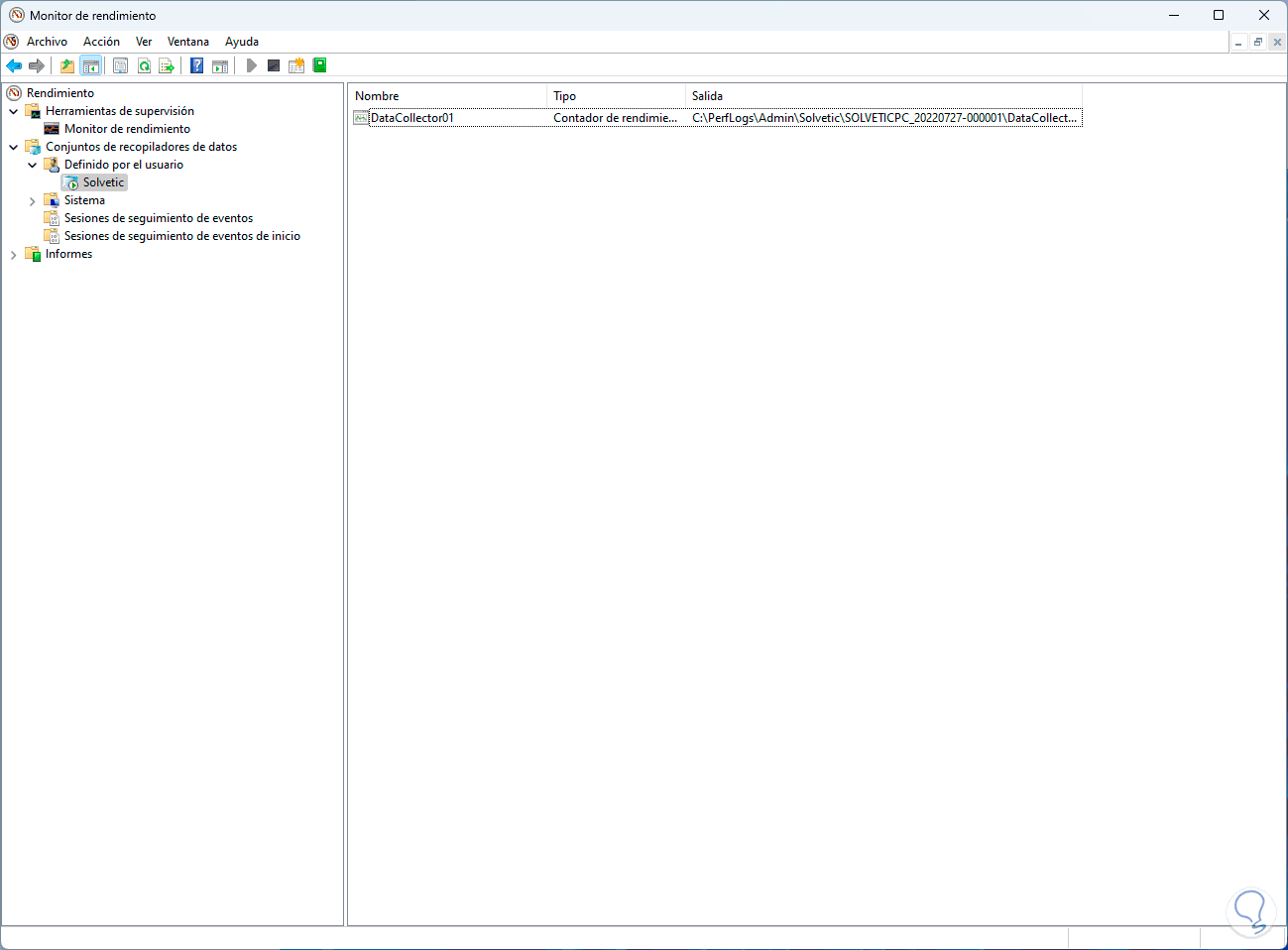Stop the data collector set (square icon)
Viewport: 1288px width, 950px height.
(274, 66)
